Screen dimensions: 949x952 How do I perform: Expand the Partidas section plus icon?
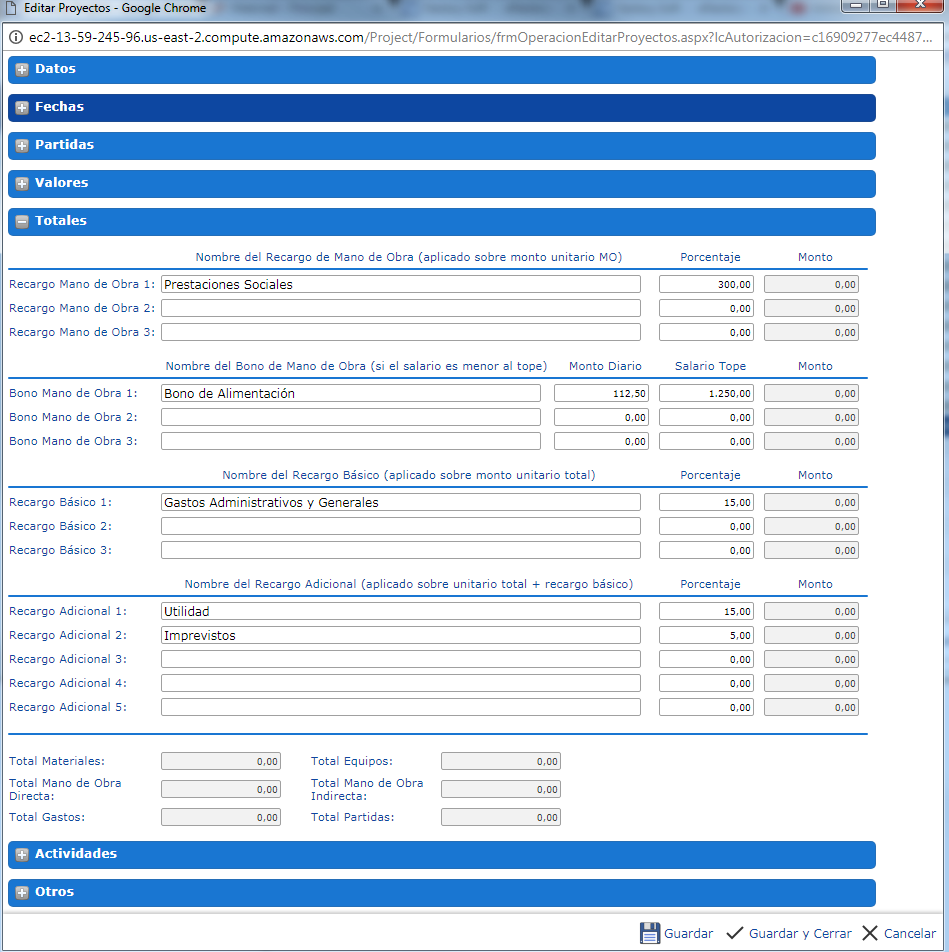tap(22, 146)
